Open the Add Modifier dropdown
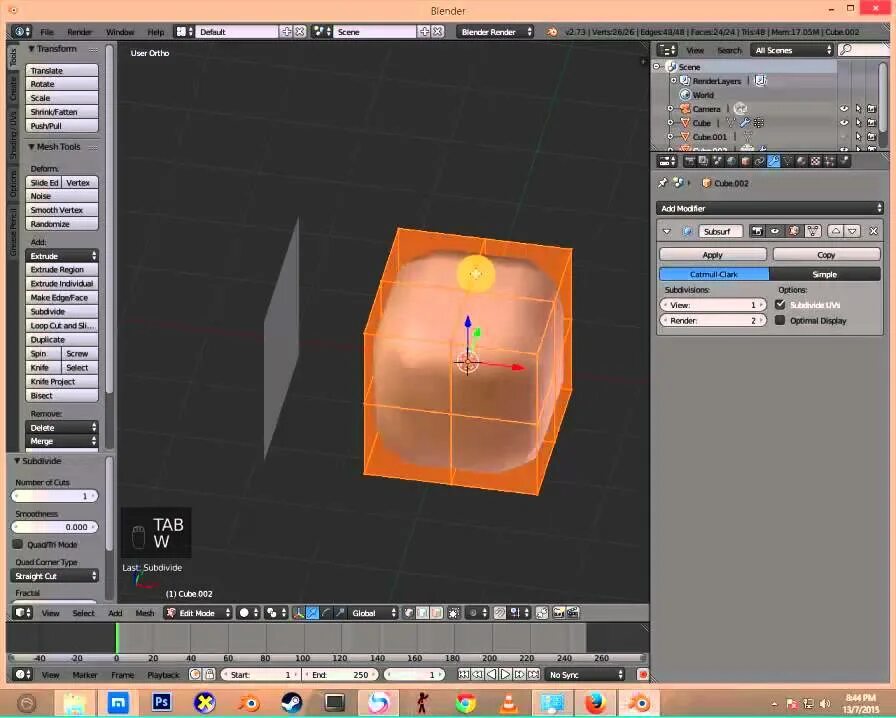The image size is (896, 718). point(769,208)
